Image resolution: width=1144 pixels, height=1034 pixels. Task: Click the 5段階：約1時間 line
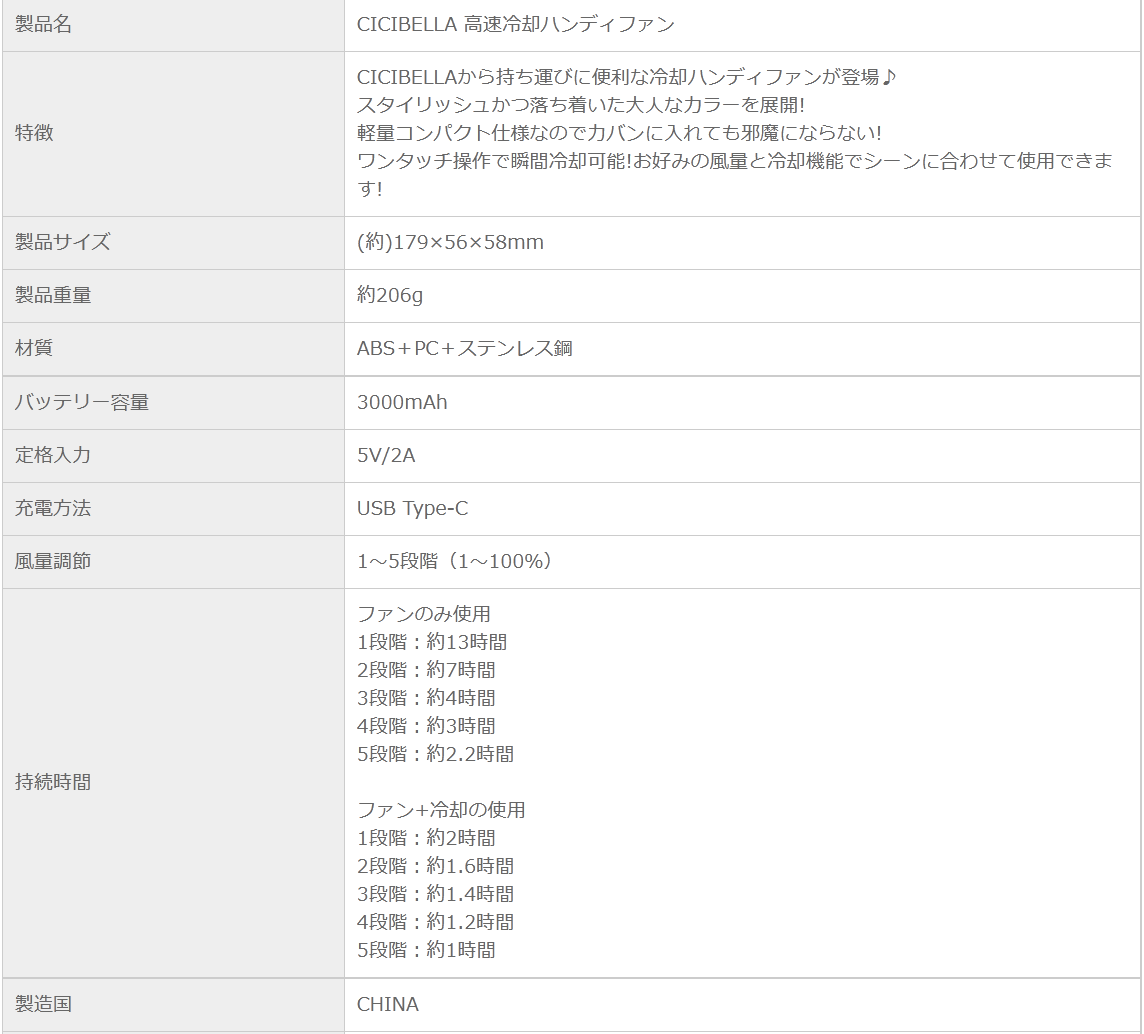coord(426,950)
